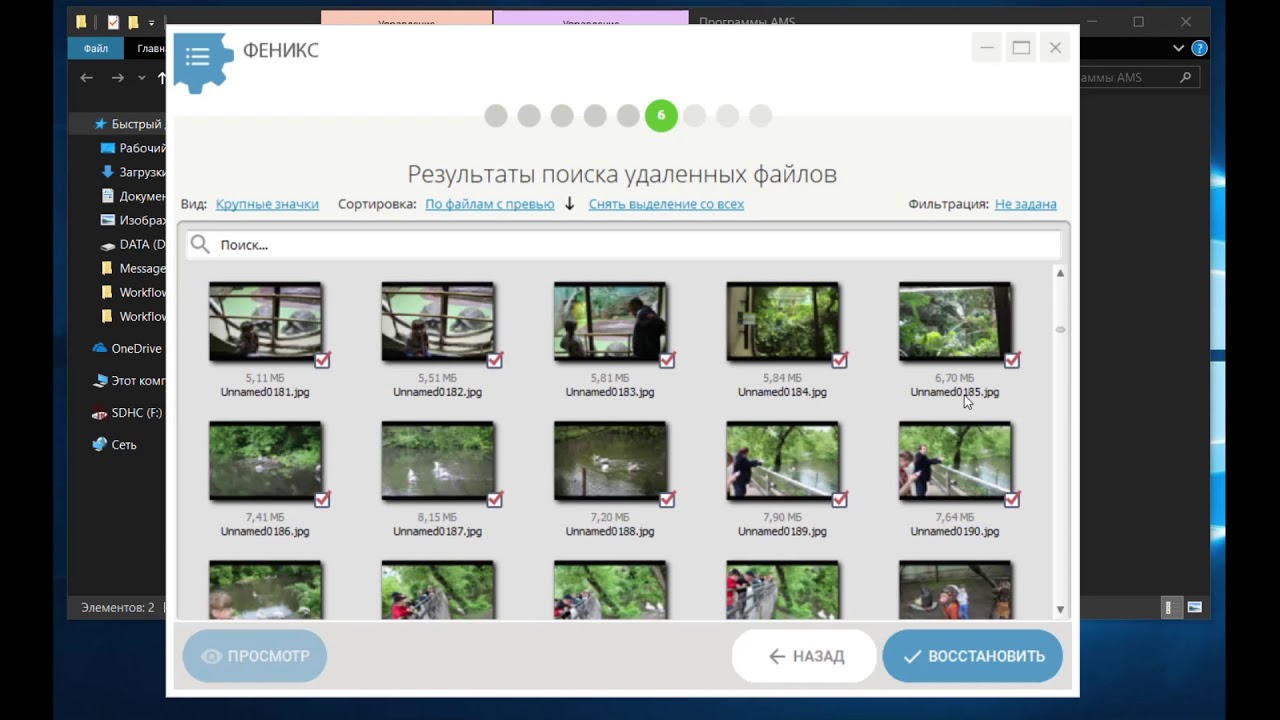
Task: Click the ФЕНИКС gear logo icon
Action: [x=203, y=62]
